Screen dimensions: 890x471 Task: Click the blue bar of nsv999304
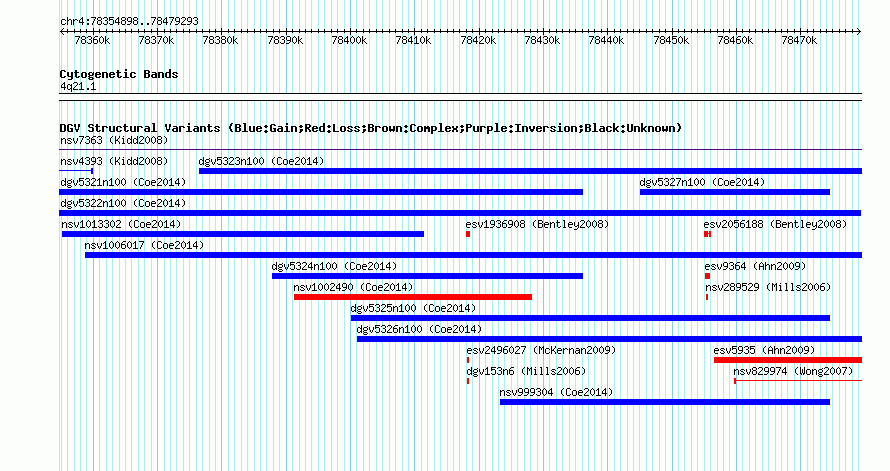(665, 402)
